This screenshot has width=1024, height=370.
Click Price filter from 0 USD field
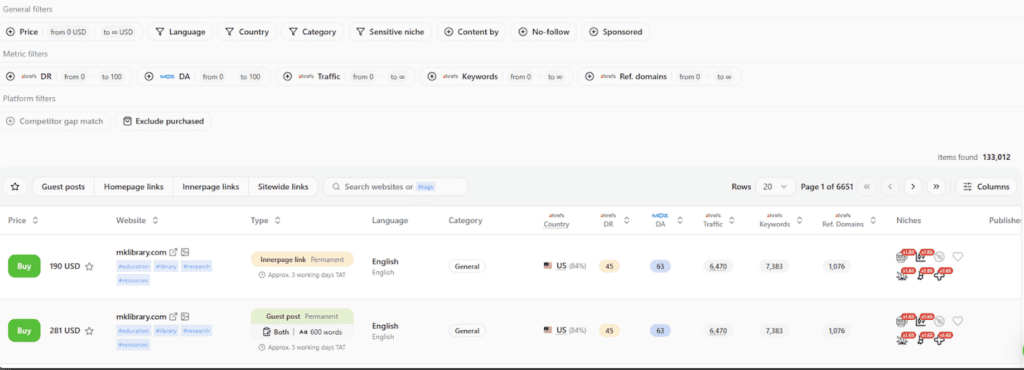pos(69,32)
